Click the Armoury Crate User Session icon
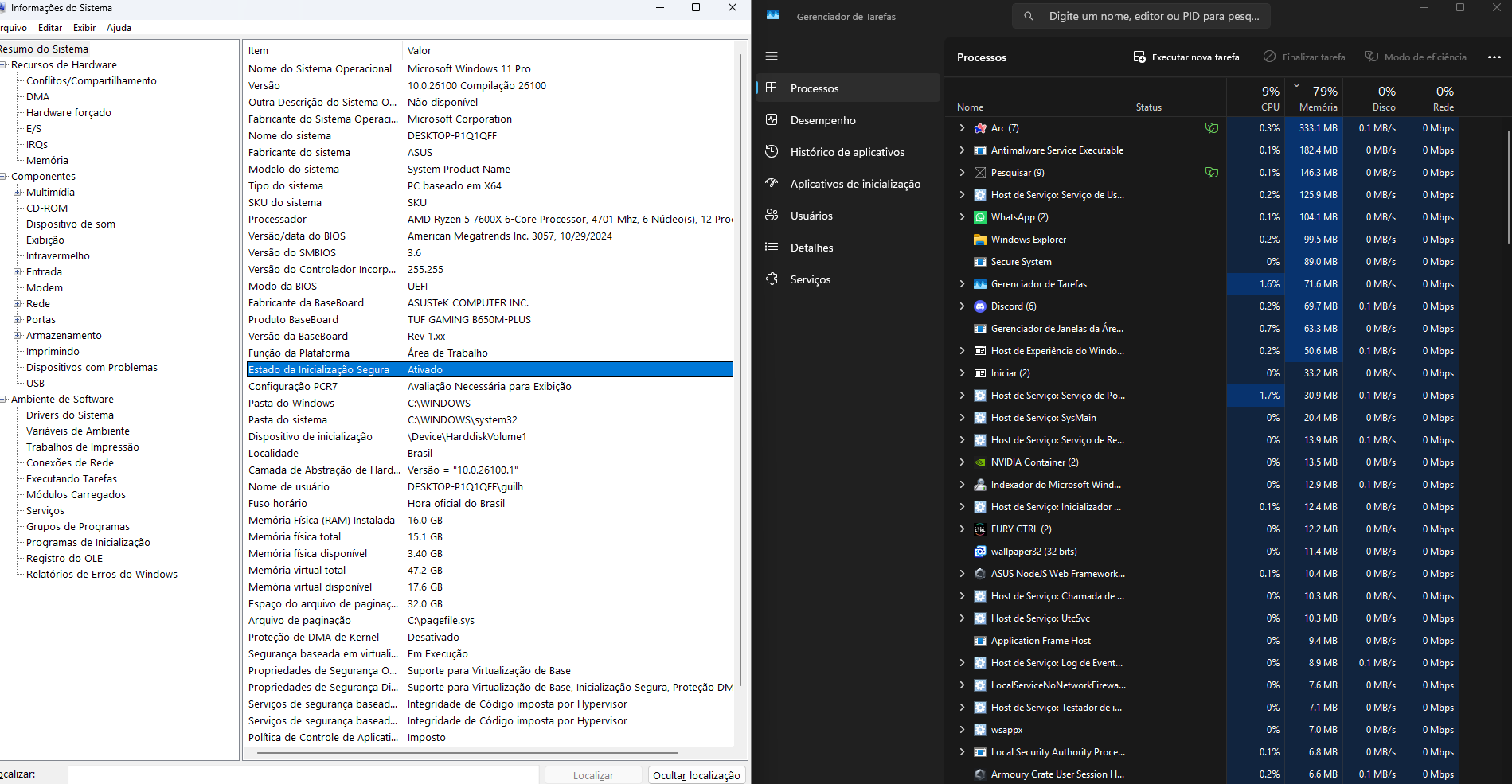 [x=980, y=774]
